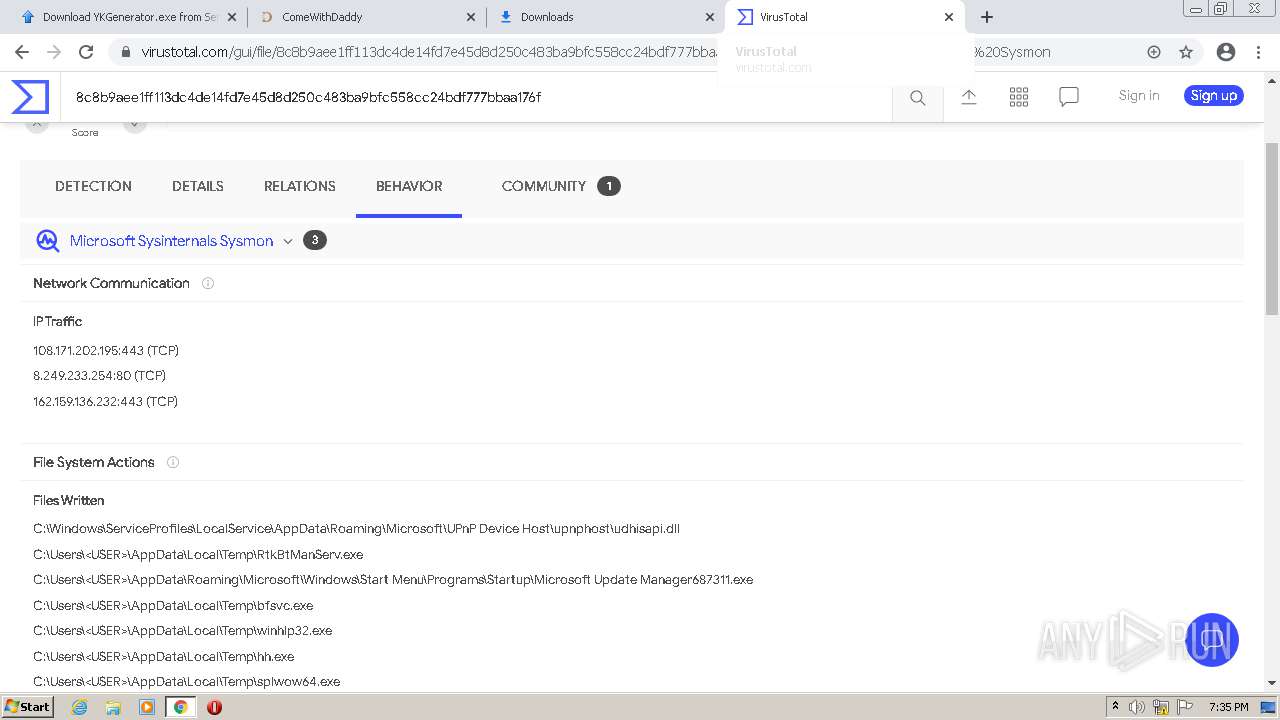1280x720 pixels.
Task: Click IP entry 8.249.233.254:80 (TCP)
Action: [x=99, y=376]
